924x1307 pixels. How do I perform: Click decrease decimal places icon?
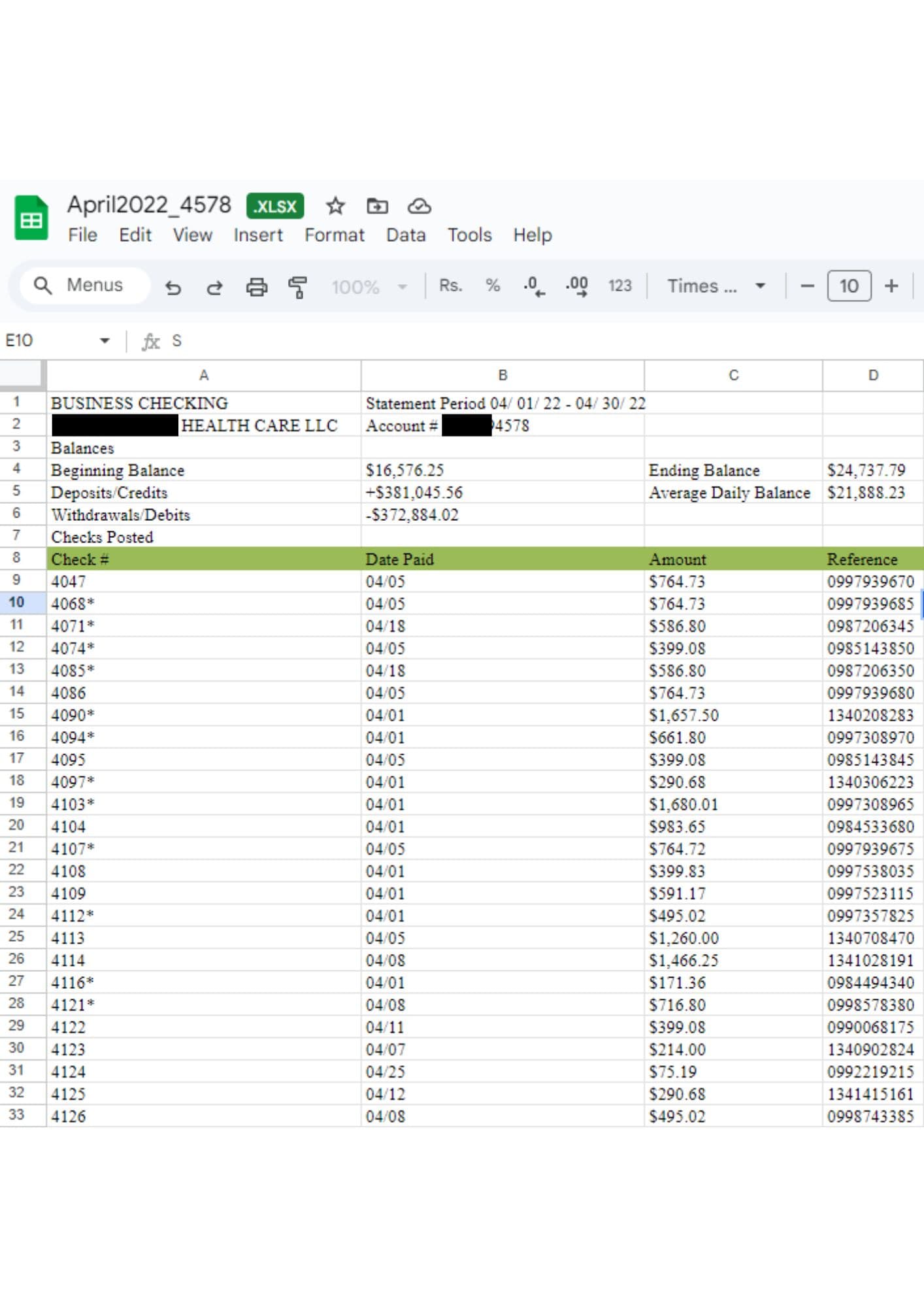[533, 286]
